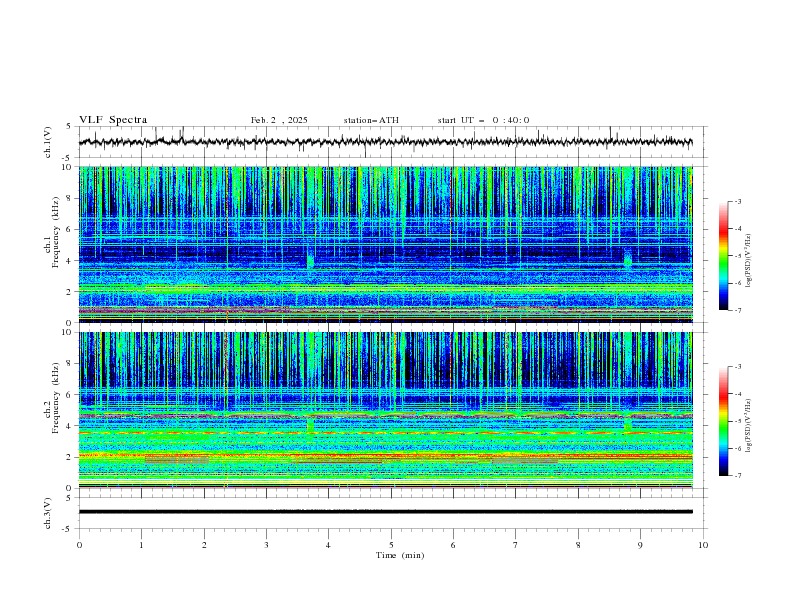Click the upper PSD color scale bar
The width and height of the screenshot is (792, 612).
click(723, 256)
